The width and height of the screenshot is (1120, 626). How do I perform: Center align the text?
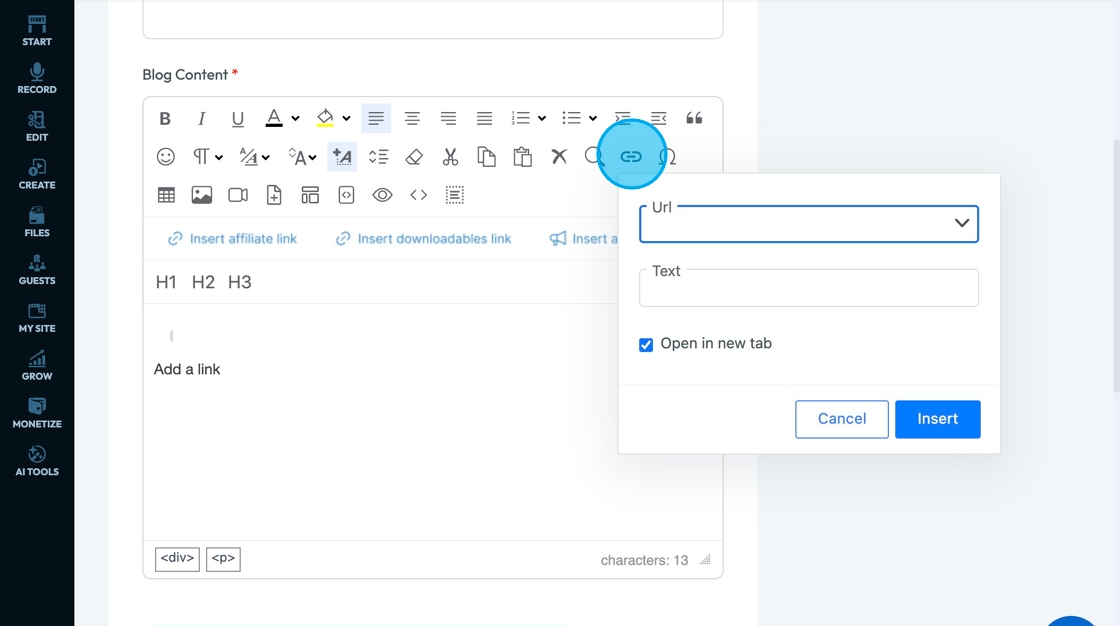pos(412,119)
